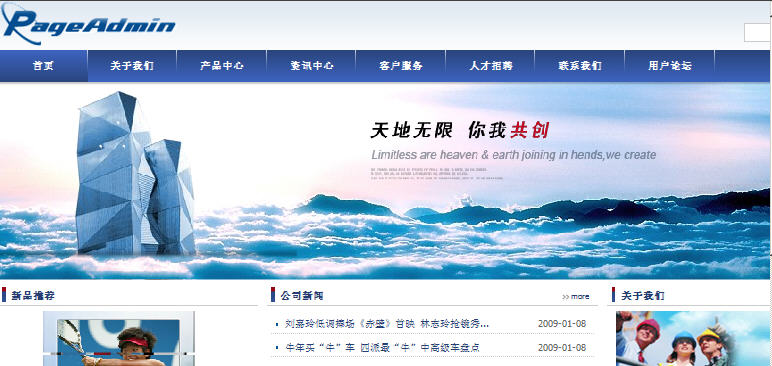This screenshot has height=366, width=772.
Task: Click the tennis player product thumbnail
Action: (119, 339)
